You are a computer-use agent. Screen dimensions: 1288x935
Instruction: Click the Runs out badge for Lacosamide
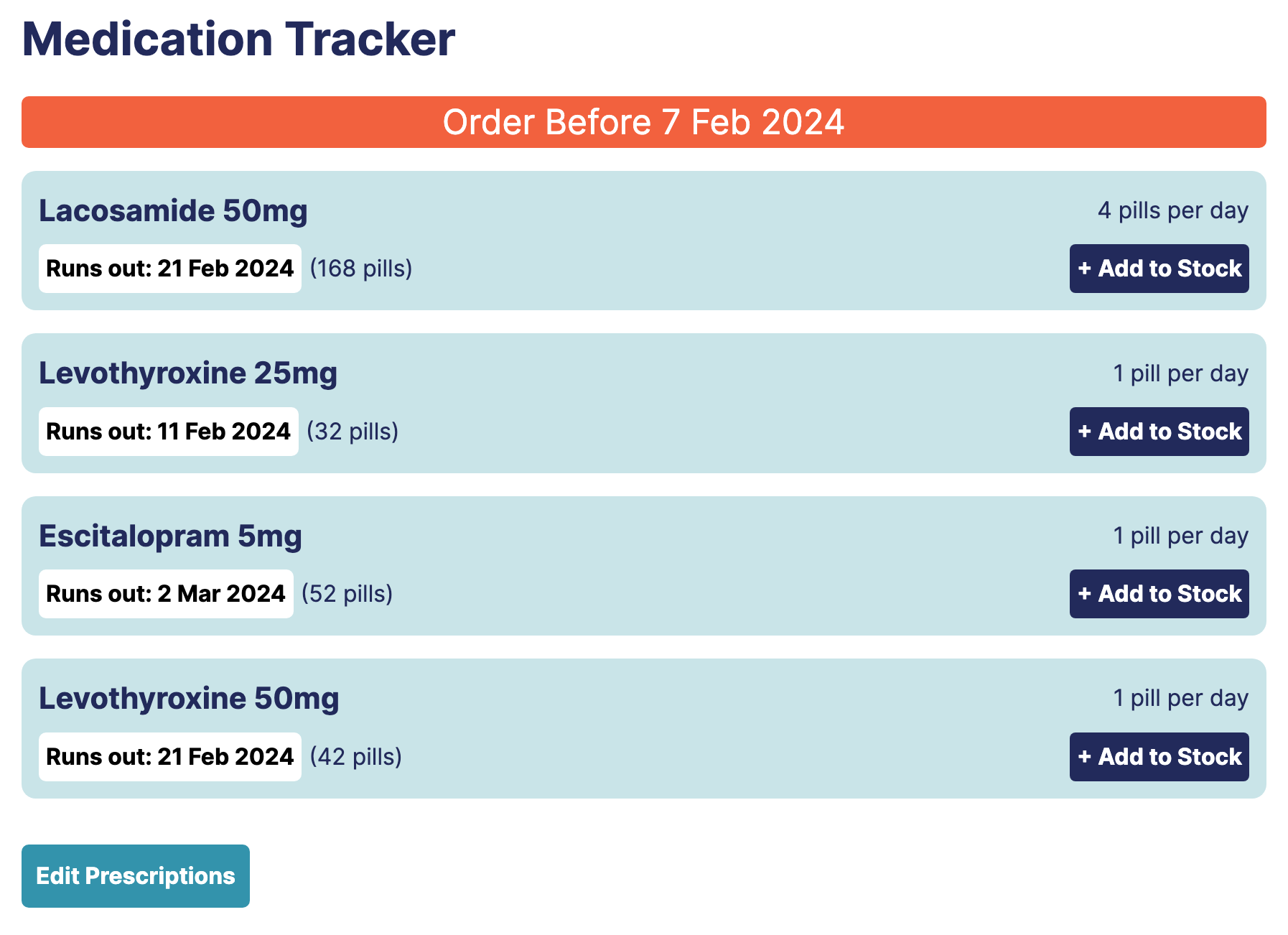(169, 269)
